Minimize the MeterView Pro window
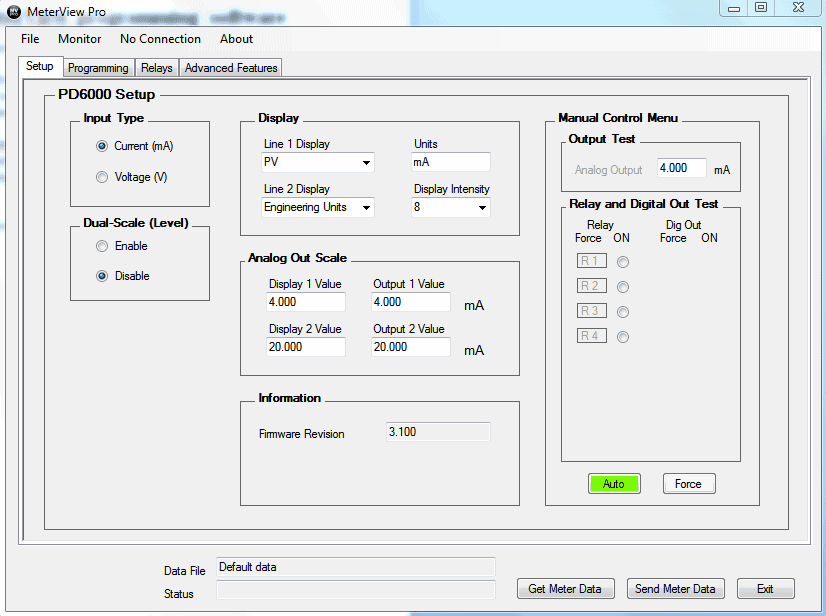The height and width of the screenshot is (616, 826). [x=734, y=8]
